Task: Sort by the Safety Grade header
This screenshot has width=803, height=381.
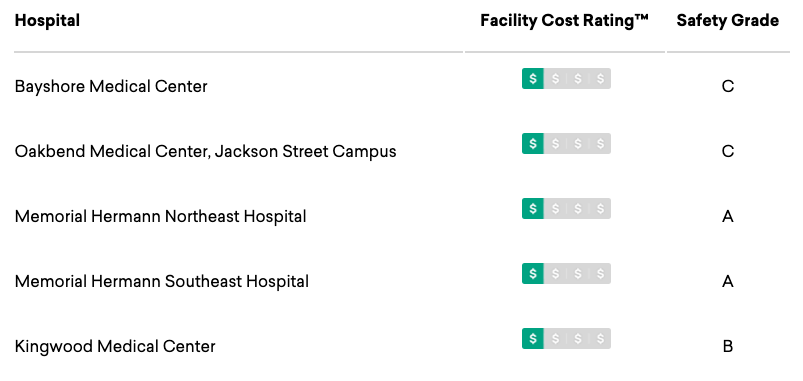Action: pyautogui.click(x=728, y=20)
